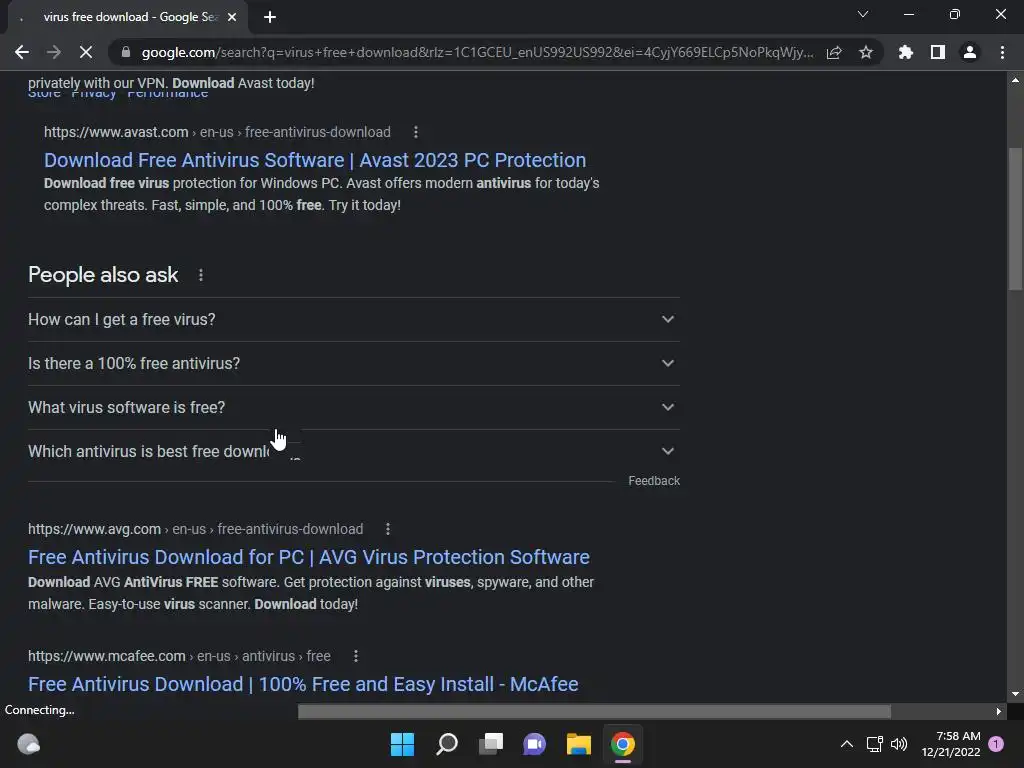Click the horizontal scrollbar thumb
The width and height of the screenshot is (1024, 768).
tap(594, 711)
